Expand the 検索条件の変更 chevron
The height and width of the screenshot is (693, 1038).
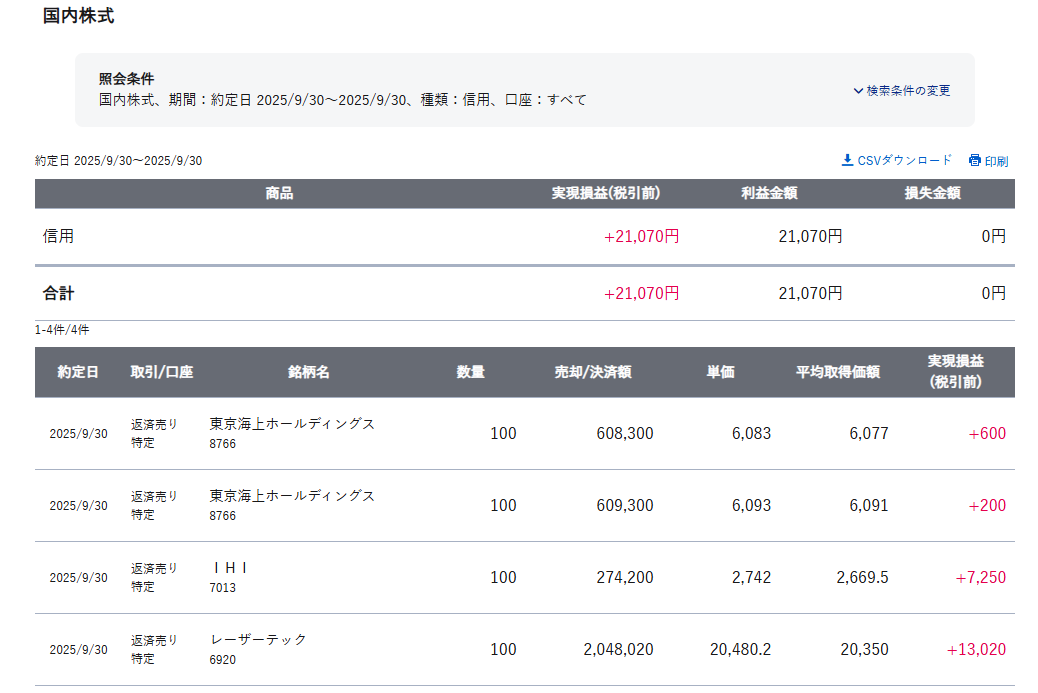[858, 91]
